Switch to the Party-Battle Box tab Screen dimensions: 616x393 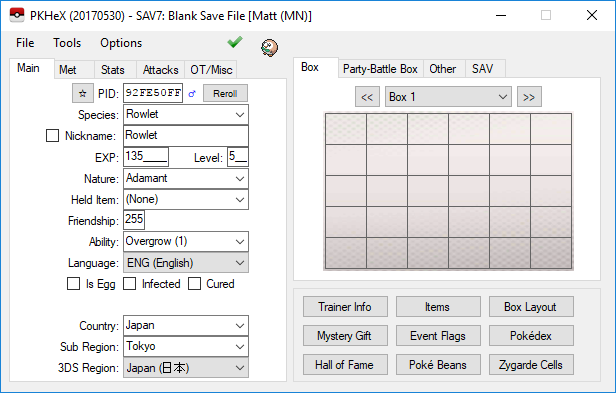(x=380, y=69)
